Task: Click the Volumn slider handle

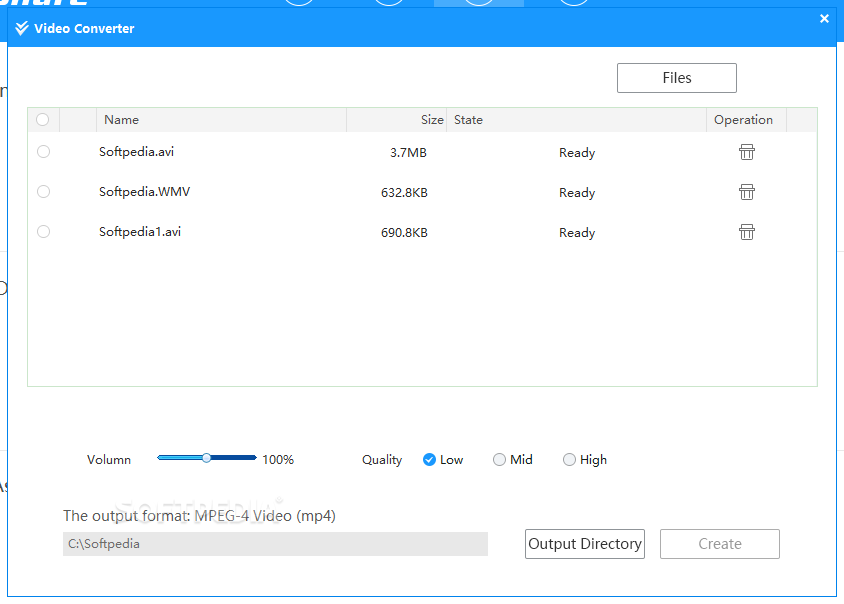Action: [207, 458]
